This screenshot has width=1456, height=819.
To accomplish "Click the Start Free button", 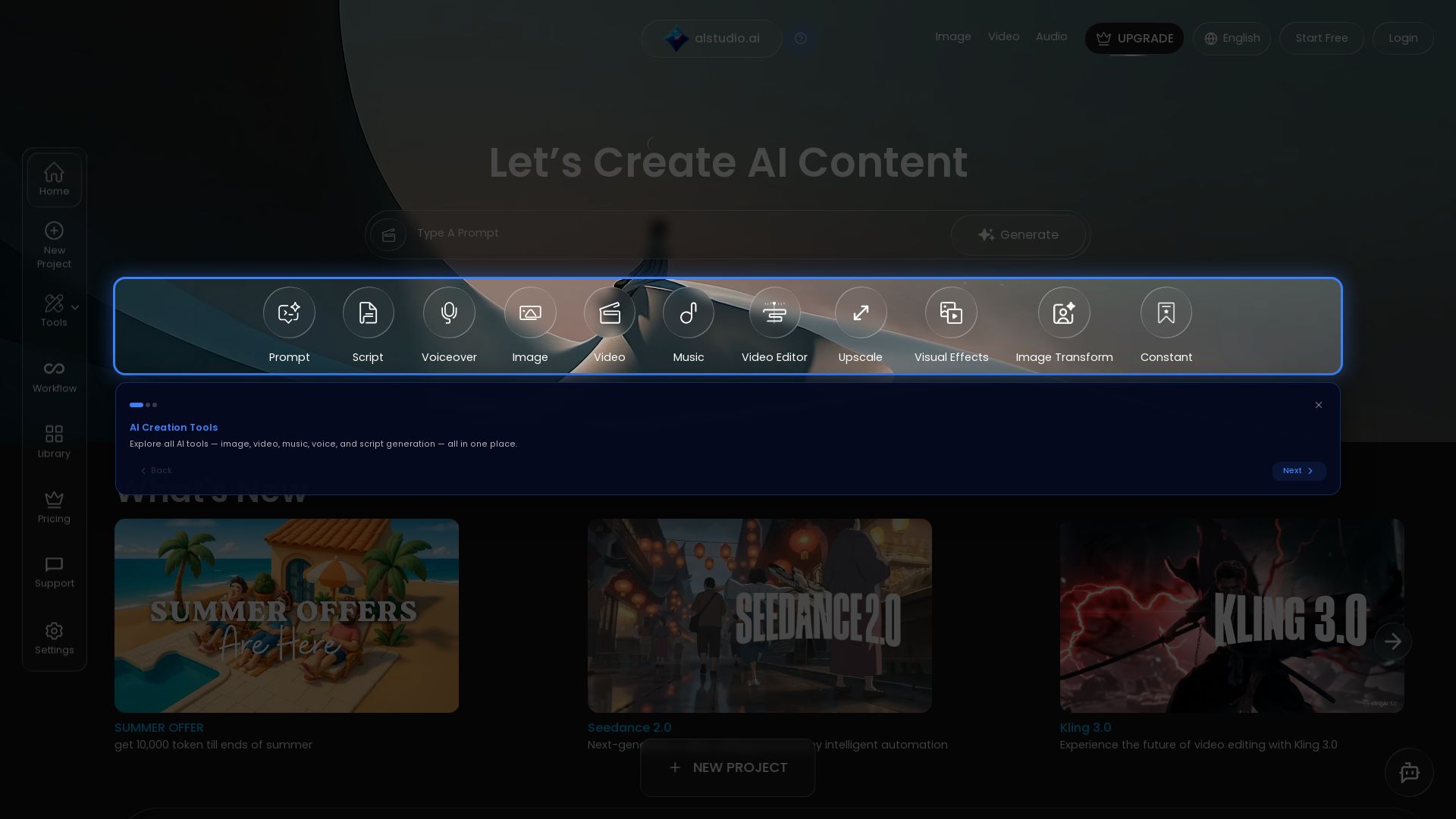I will 1322,39.
